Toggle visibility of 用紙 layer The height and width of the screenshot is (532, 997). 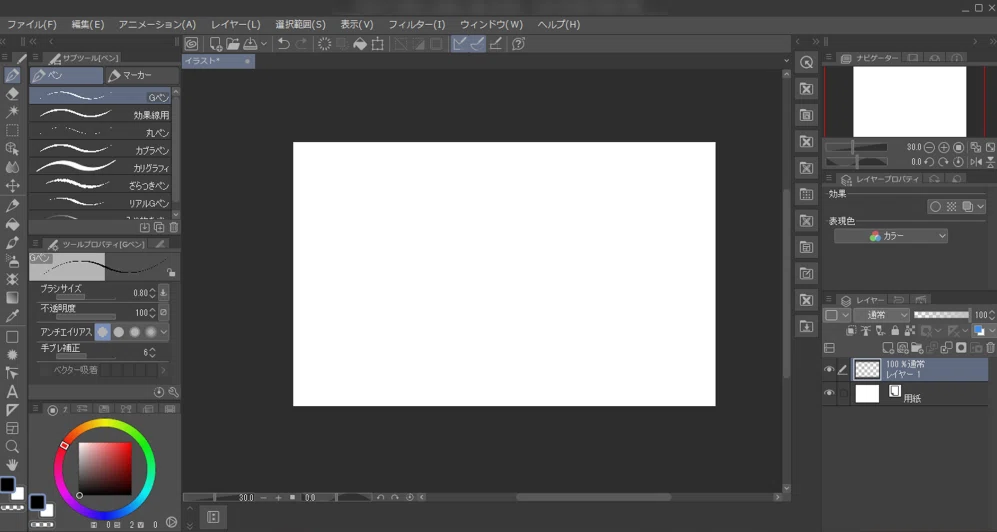click(x=829, y=393)
